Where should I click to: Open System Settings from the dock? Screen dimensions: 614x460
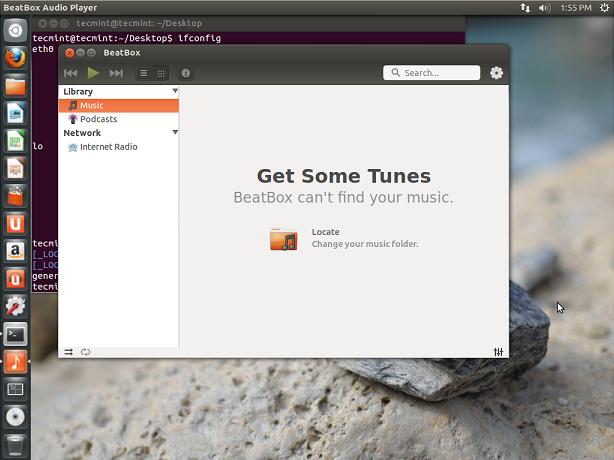pos(15,307)
